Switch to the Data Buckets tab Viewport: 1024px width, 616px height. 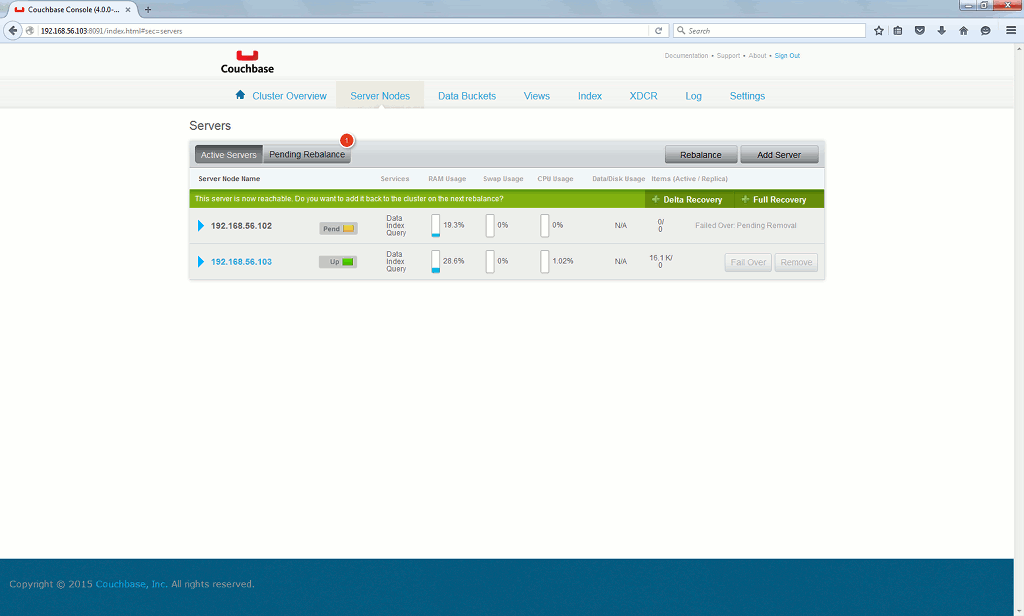(467, 96)
